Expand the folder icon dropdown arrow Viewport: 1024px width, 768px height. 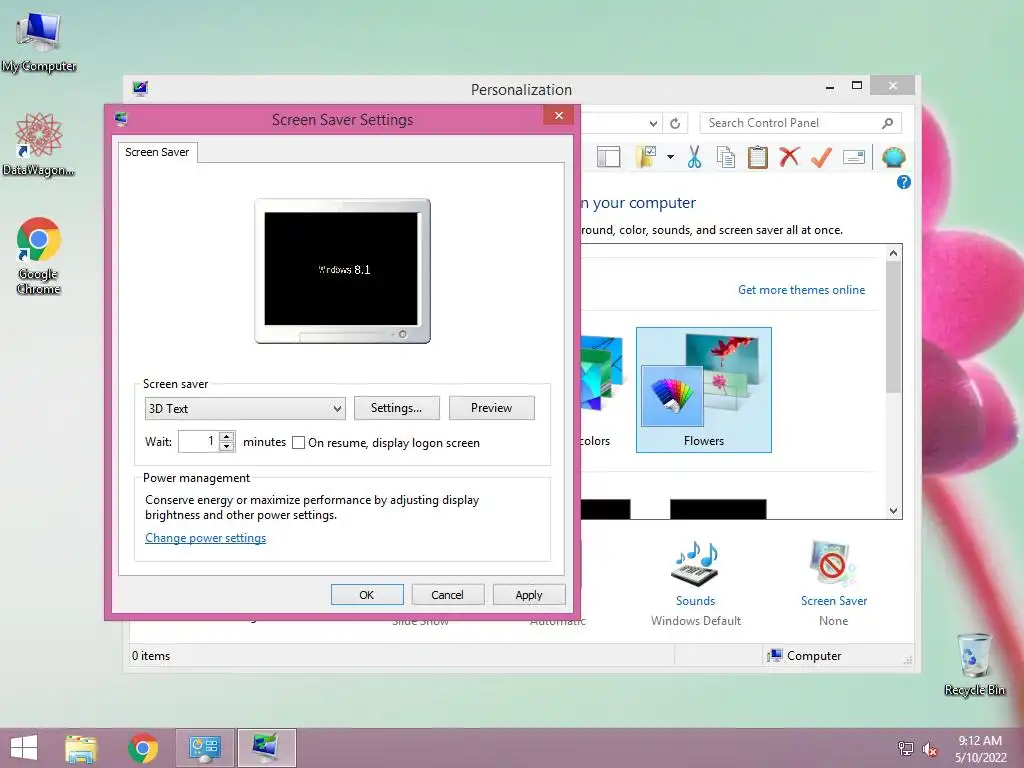pyautogui.click(x=670, y=157)
